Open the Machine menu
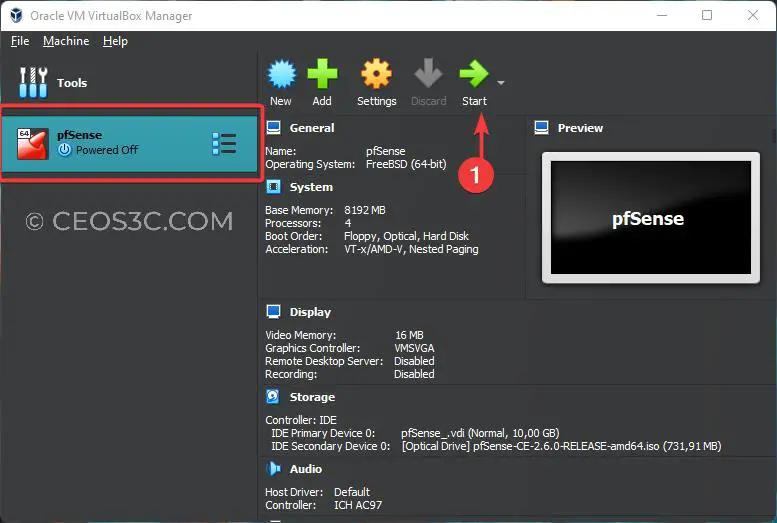This screenshot has height=523, width=777. point(66,41)
